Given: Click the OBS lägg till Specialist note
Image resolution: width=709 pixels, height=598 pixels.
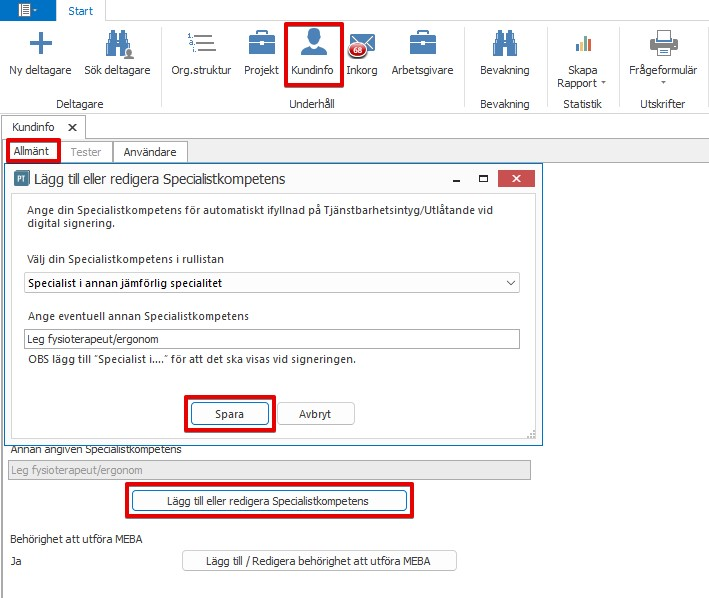Looking at the screenshot, I should pos(192,359).
